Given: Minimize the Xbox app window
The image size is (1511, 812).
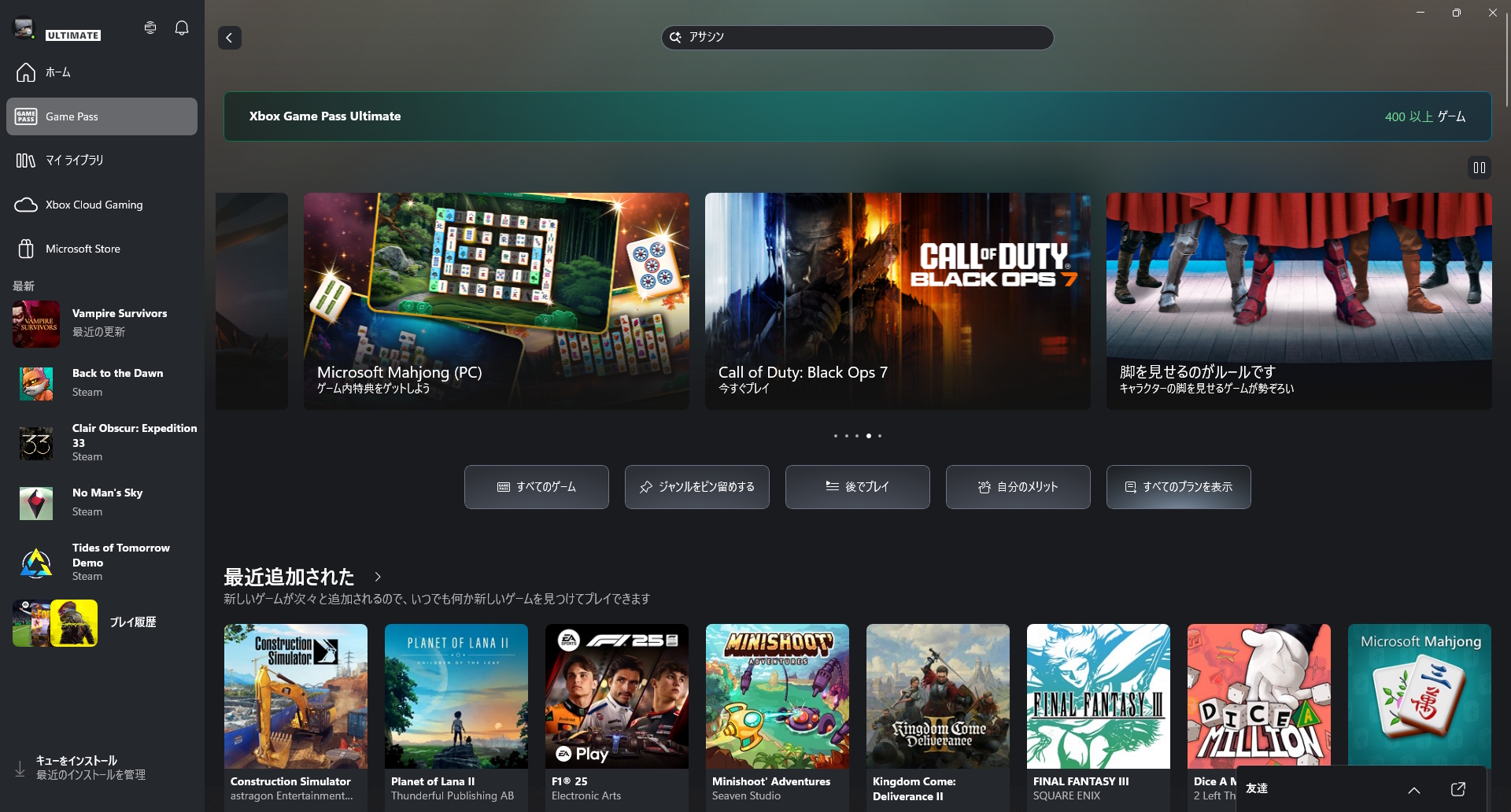Looking at the screenshot, I should pyautogui.click(x=1420, y=13).
